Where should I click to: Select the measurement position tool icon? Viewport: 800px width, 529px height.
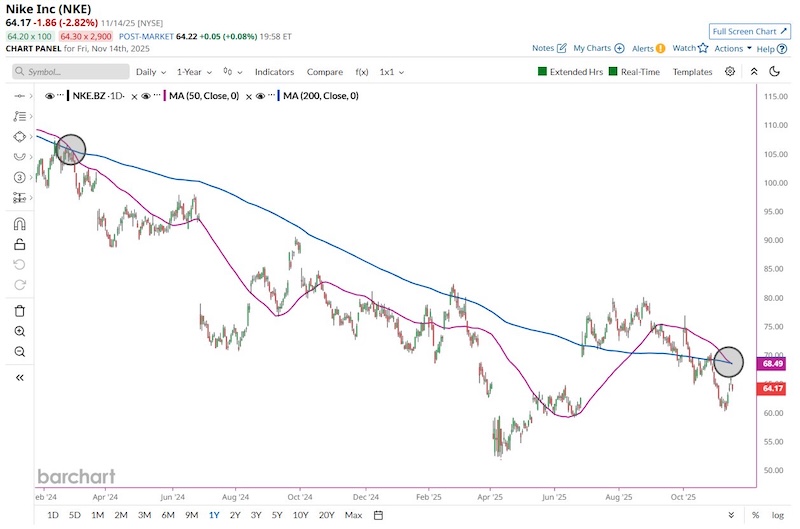pyautogui.click(x=19, y=197)
